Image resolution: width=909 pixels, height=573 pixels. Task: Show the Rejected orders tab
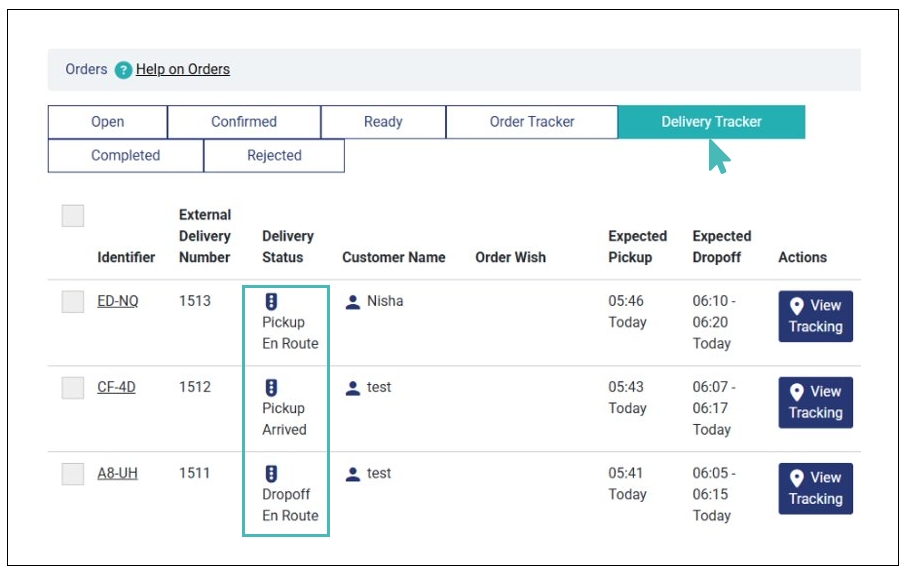click(x=274, y=156)
